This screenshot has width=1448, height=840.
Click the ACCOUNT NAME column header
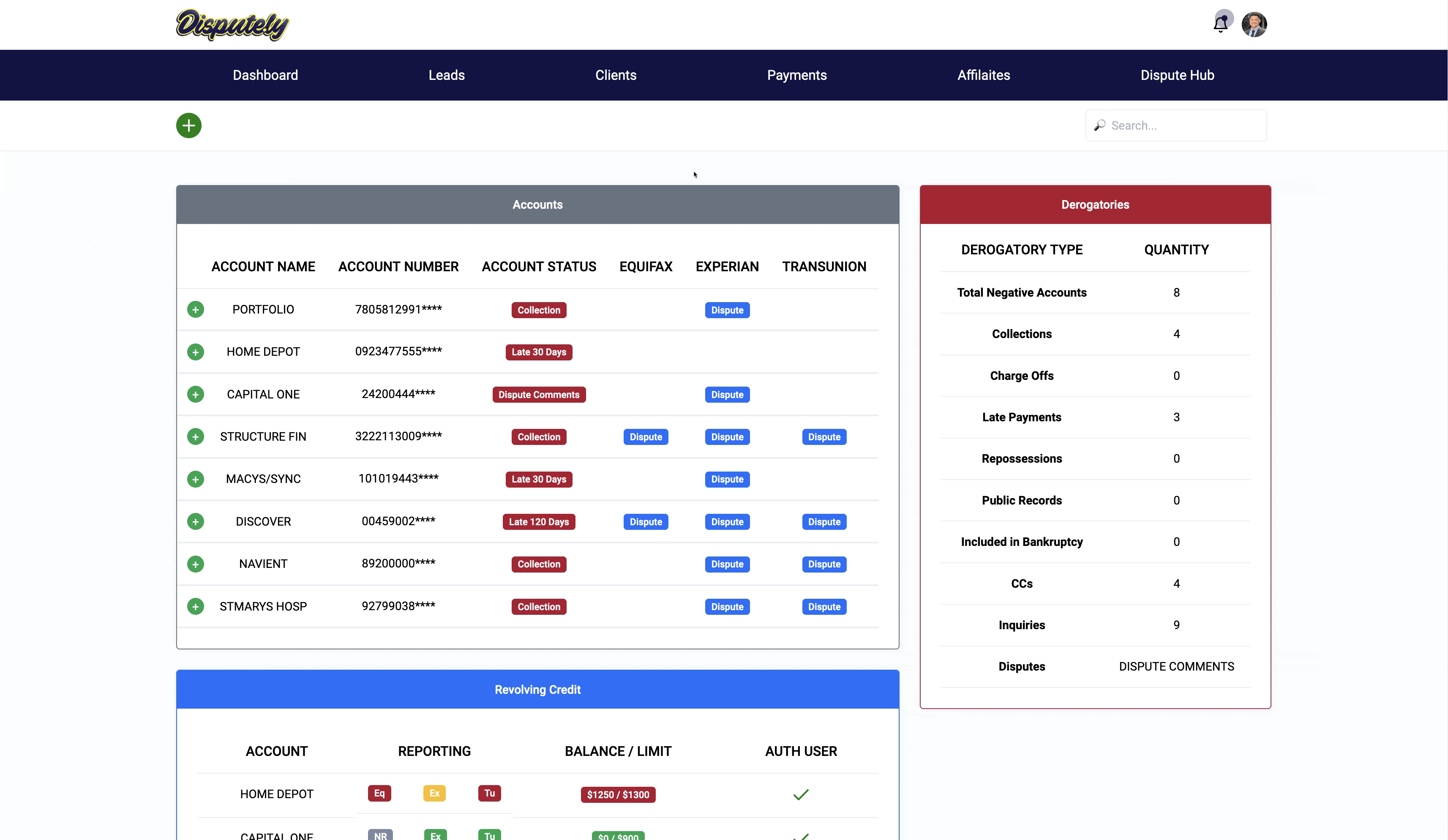pos(263,267)
